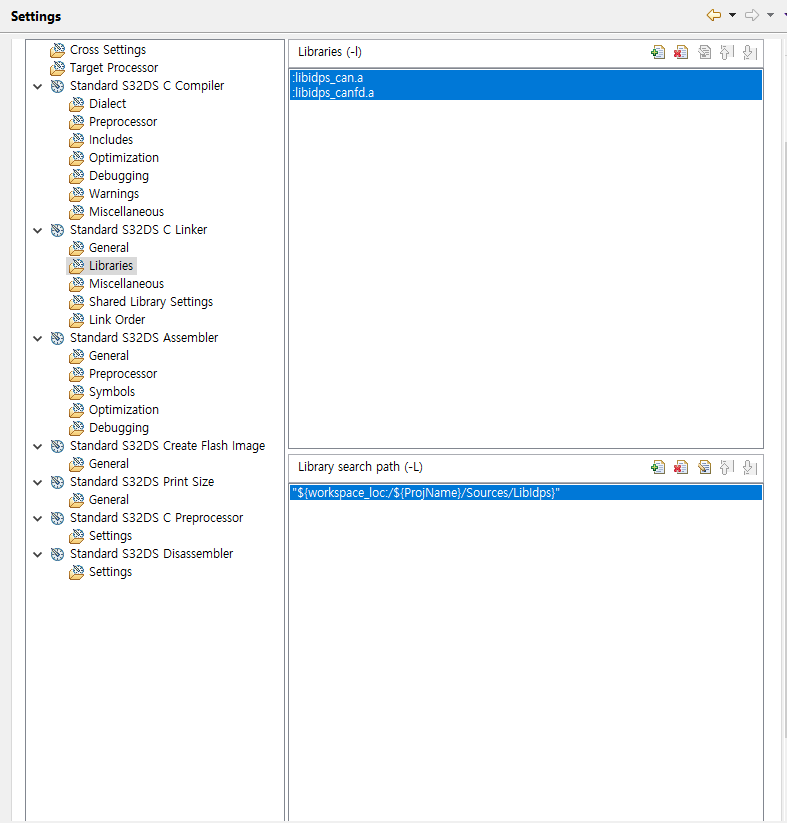Move library down in Libraries (-l) toolbar
Screen dimensions: 787x823
pos(750,52)
